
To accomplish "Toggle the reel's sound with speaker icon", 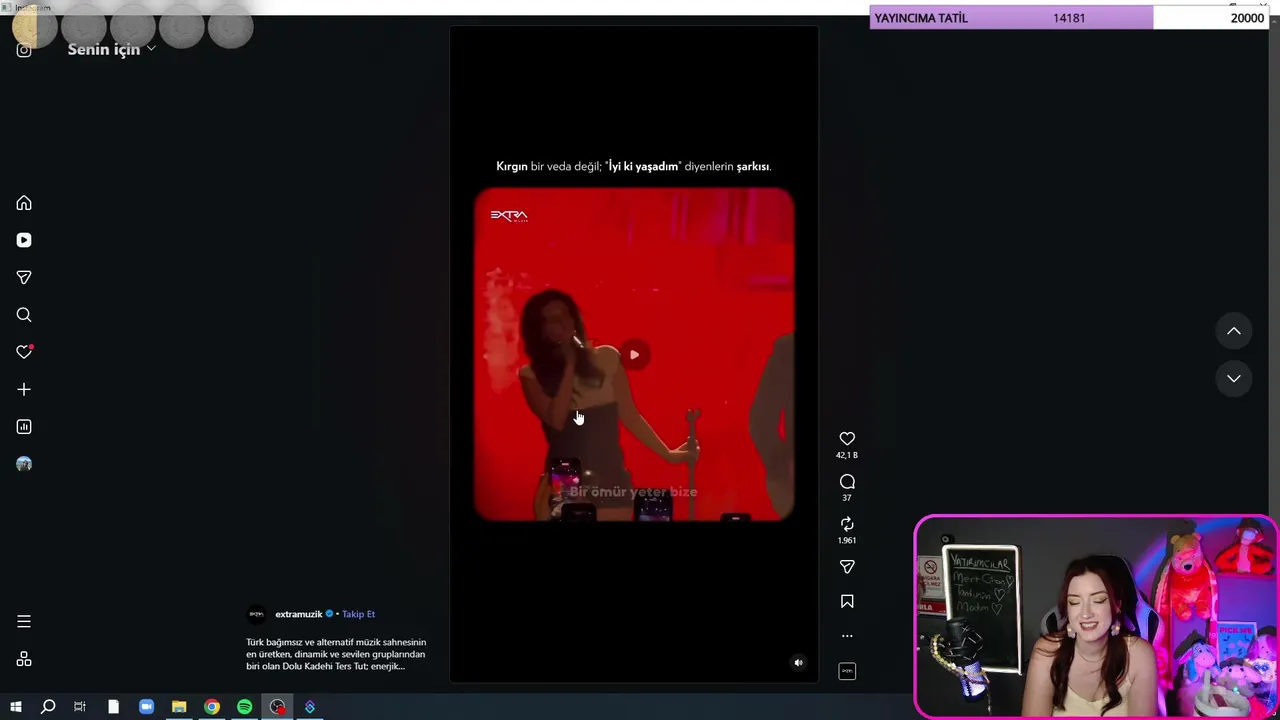I will tap(798, 662).
